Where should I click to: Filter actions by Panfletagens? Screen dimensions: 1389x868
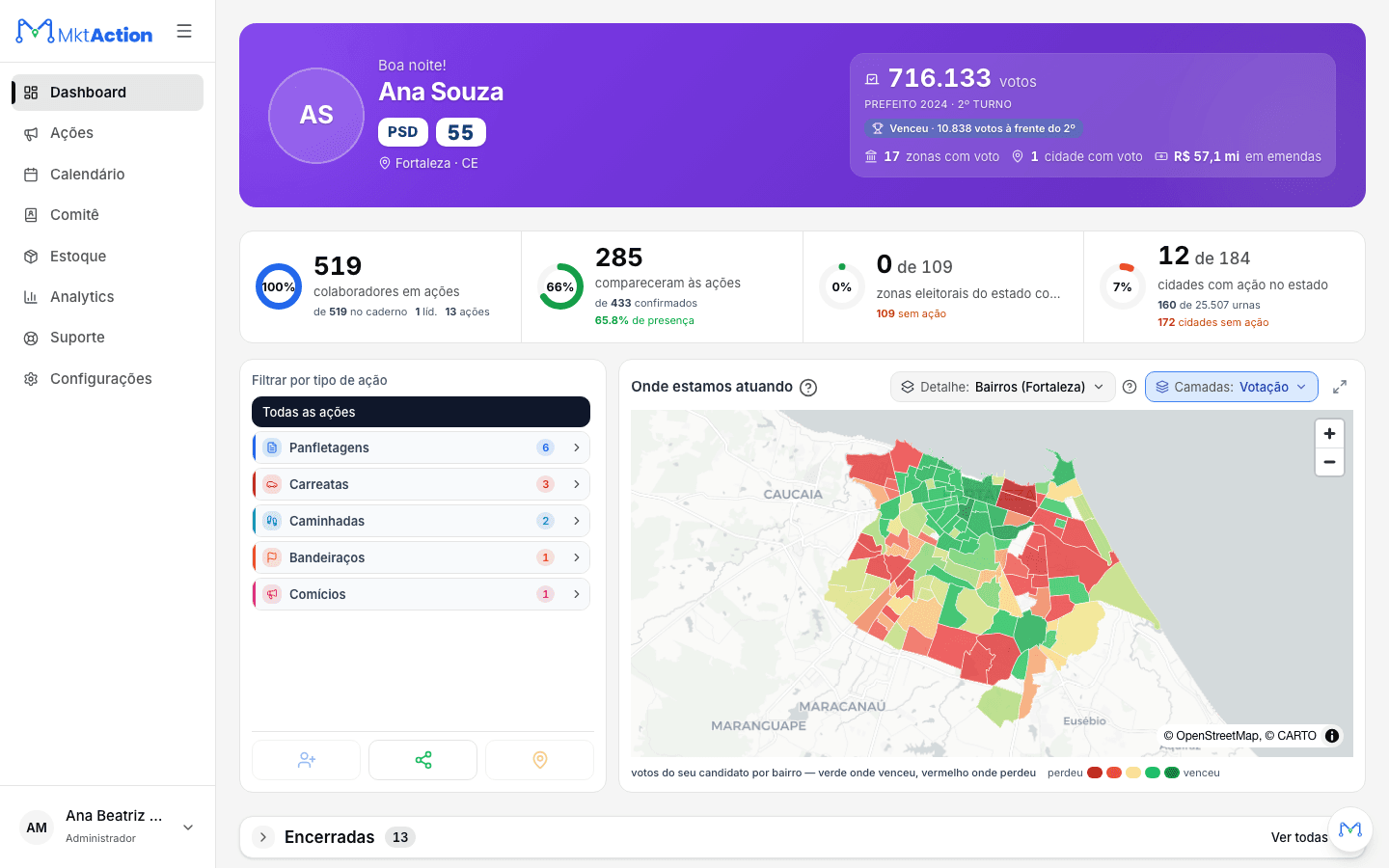pyautogui.click(x=421, y=448)
